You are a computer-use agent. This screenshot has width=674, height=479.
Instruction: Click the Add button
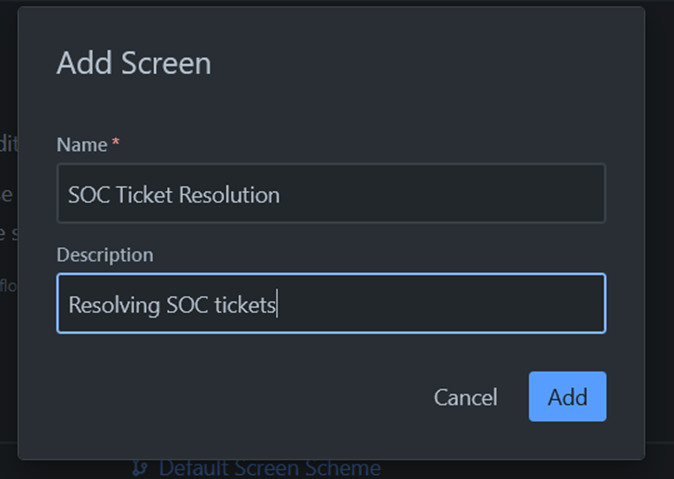(x=567, y=397)
